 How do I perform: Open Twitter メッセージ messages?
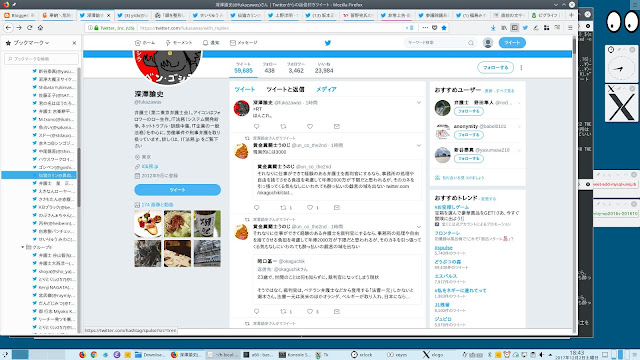click(x=243, y=43)
